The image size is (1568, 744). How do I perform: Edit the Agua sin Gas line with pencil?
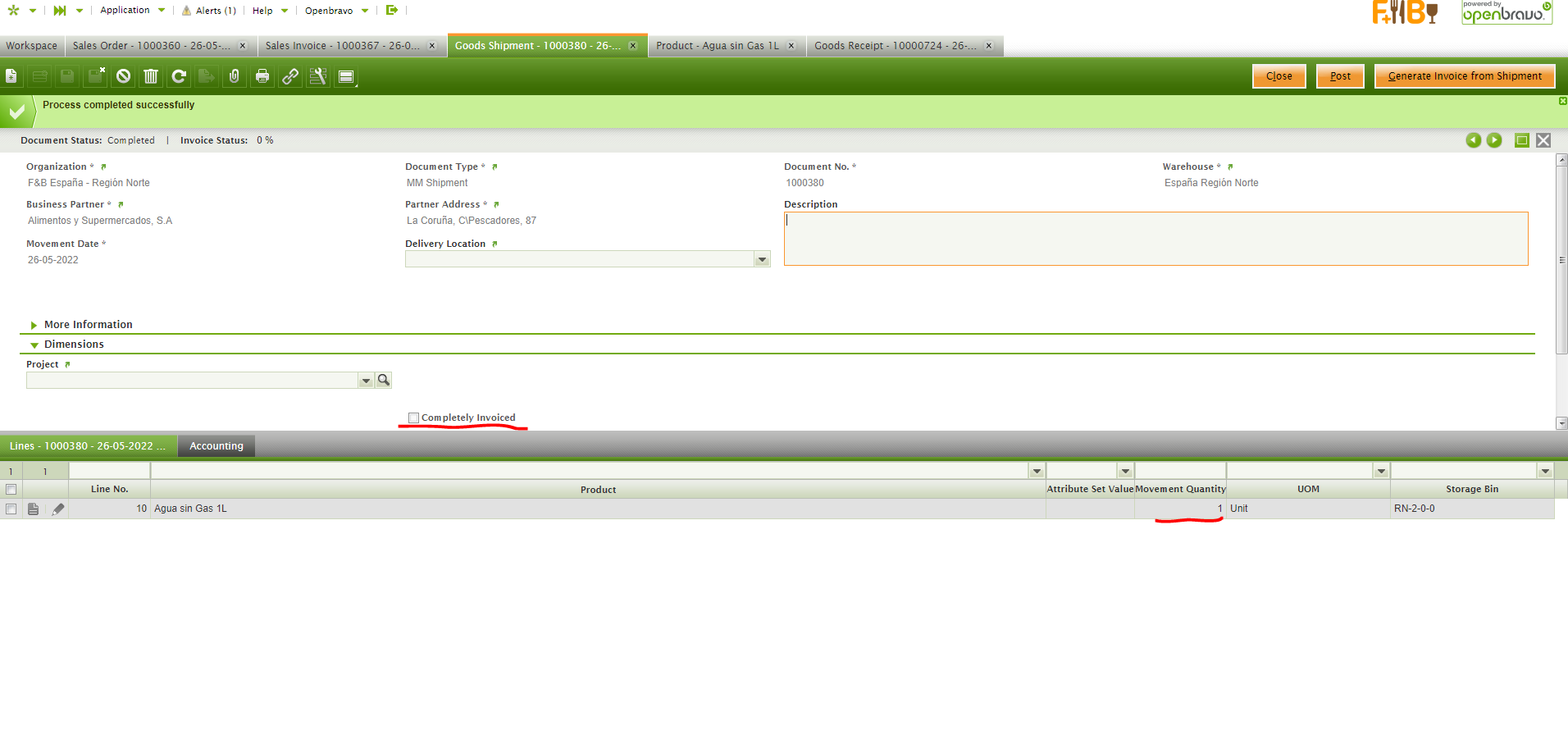pos(57,509)
